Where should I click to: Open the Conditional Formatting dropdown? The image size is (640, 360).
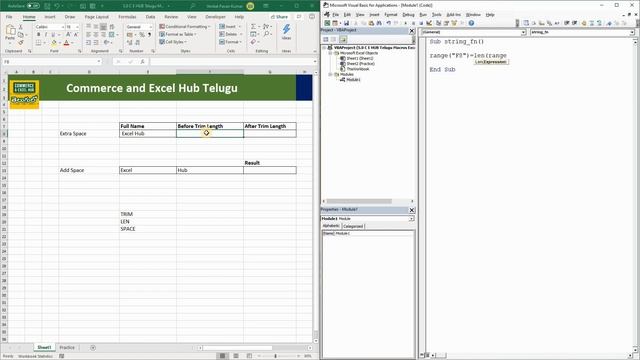pyautogui.click(x=185, y=27)
